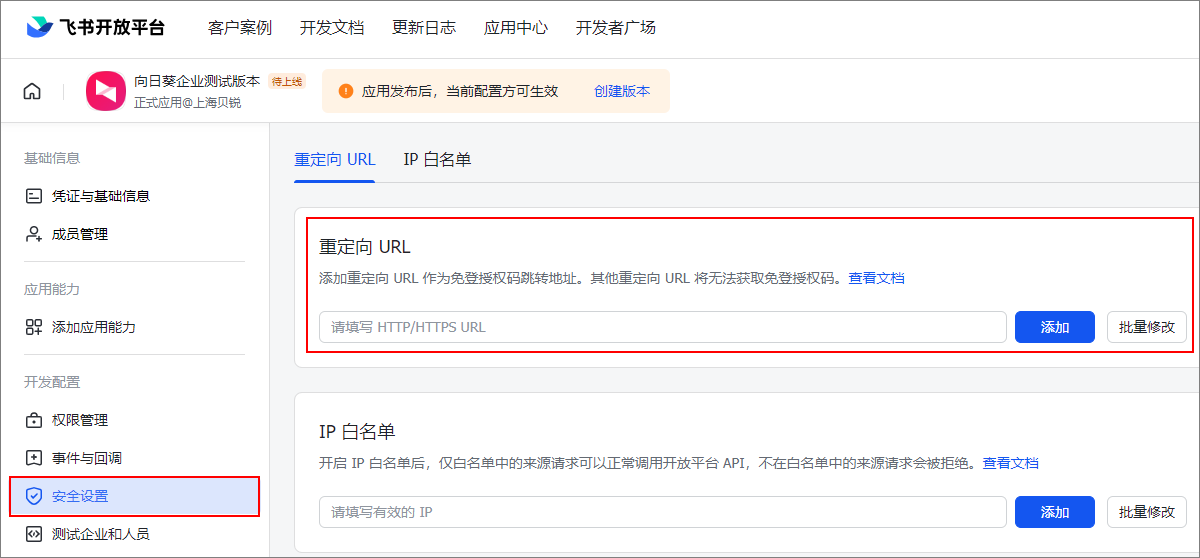1200x558 pixels.
Task: Click the 权限管理 briefcase icon
Action: [34, 420]
